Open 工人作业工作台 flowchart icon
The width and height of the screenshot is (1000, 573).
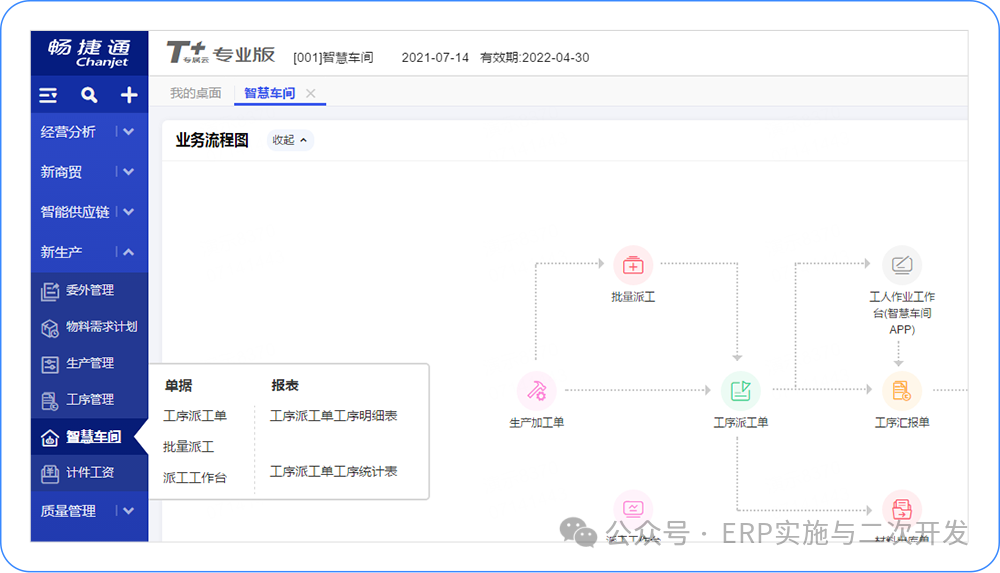pyautogui.click(x=901, y=265)
